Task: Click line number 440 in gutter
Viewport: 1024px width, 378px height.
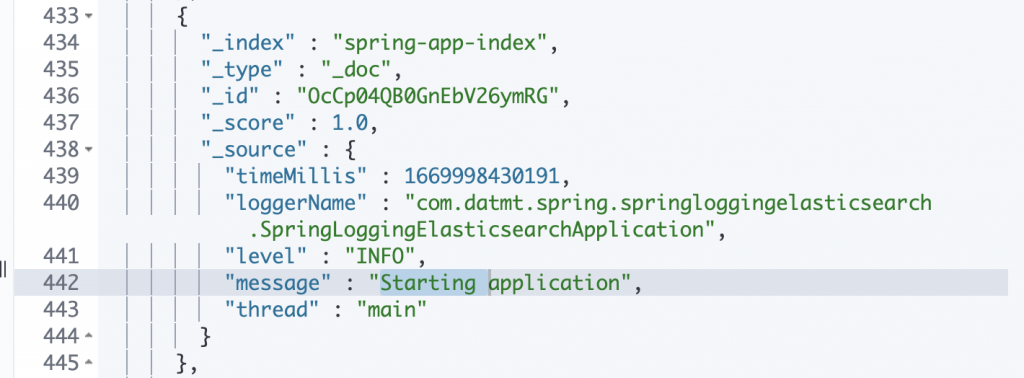Action: (61, 203)
